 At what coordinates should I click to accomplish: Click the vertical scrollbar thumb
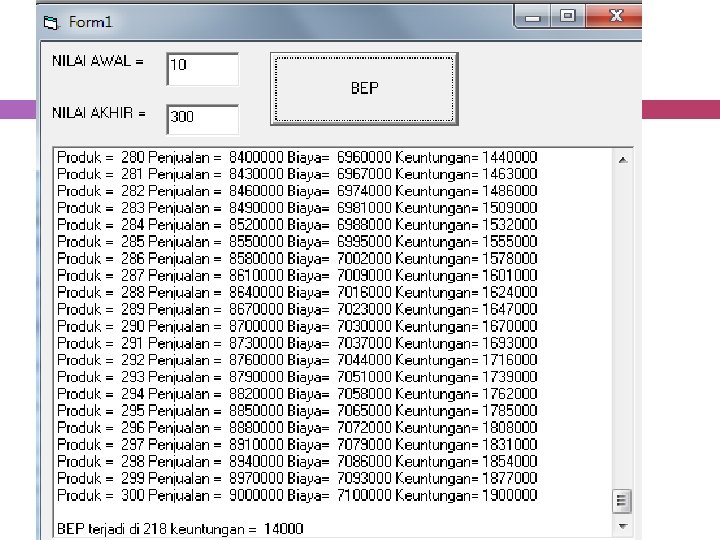pyautogui.click(x=622, y=501)
